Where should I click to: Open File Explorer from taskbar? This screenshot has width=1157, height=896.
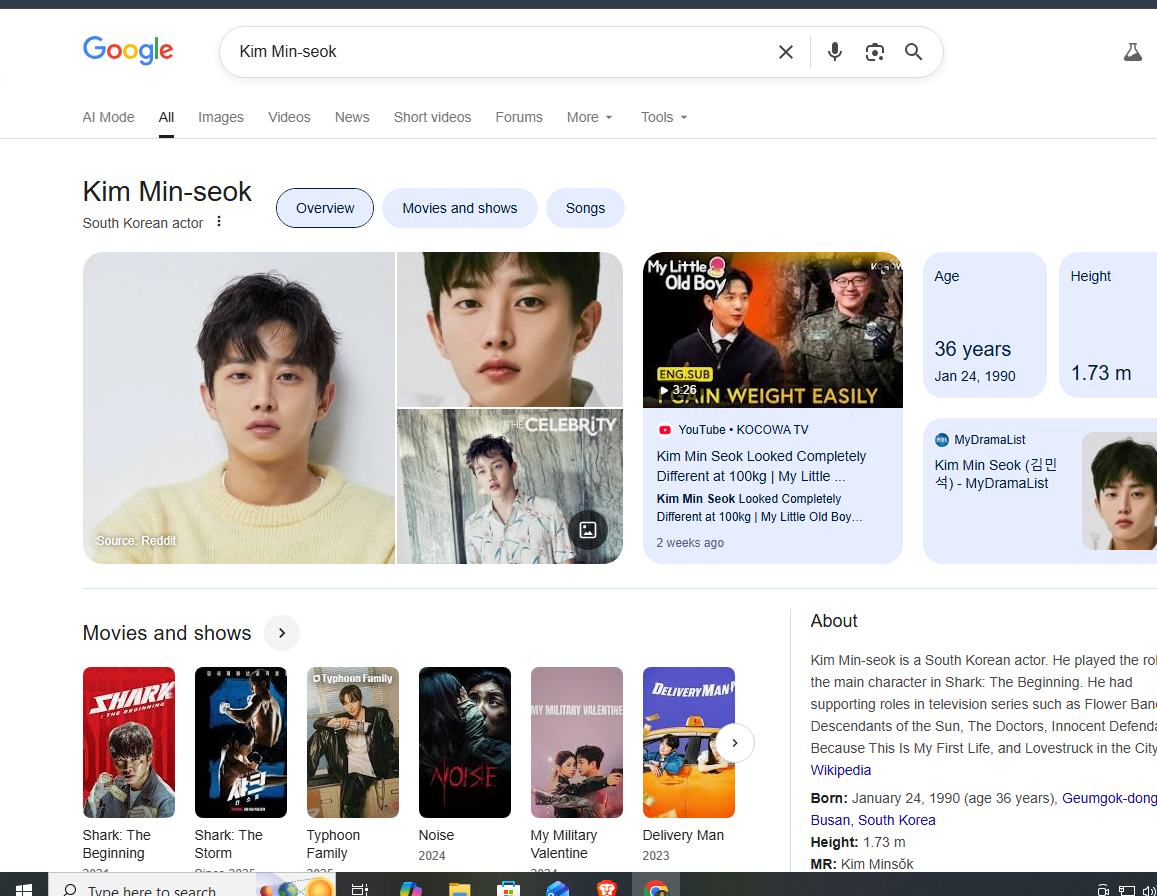pos(459,889)
